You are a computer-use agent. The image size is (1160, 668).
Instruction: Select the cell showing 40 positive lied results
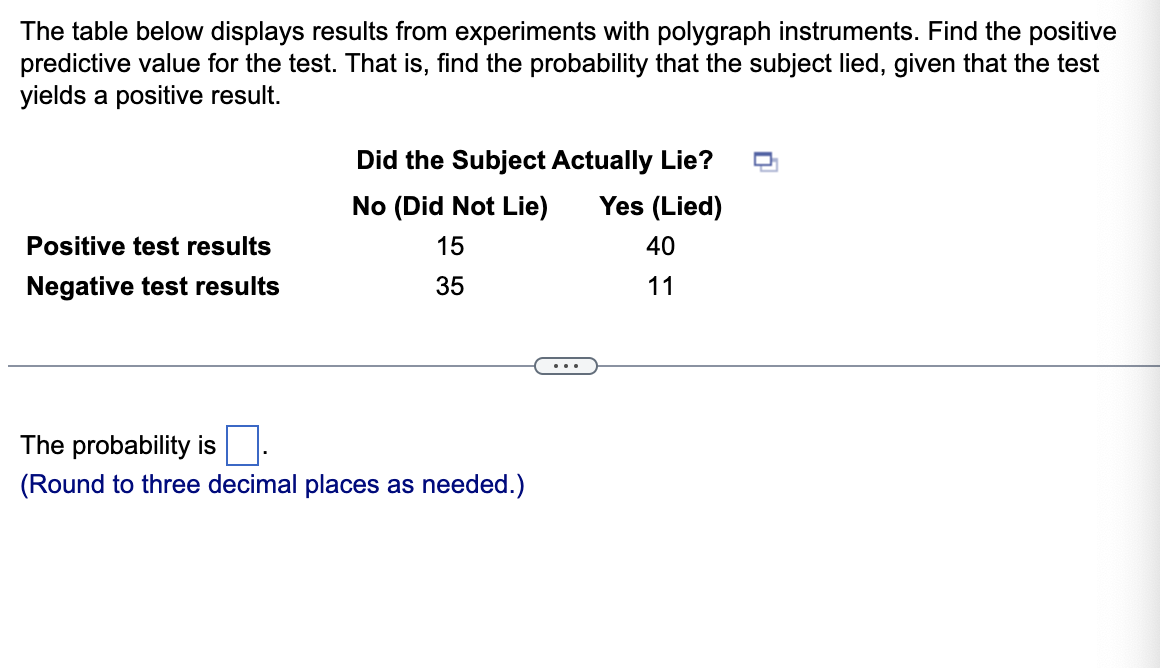point(662,246)
